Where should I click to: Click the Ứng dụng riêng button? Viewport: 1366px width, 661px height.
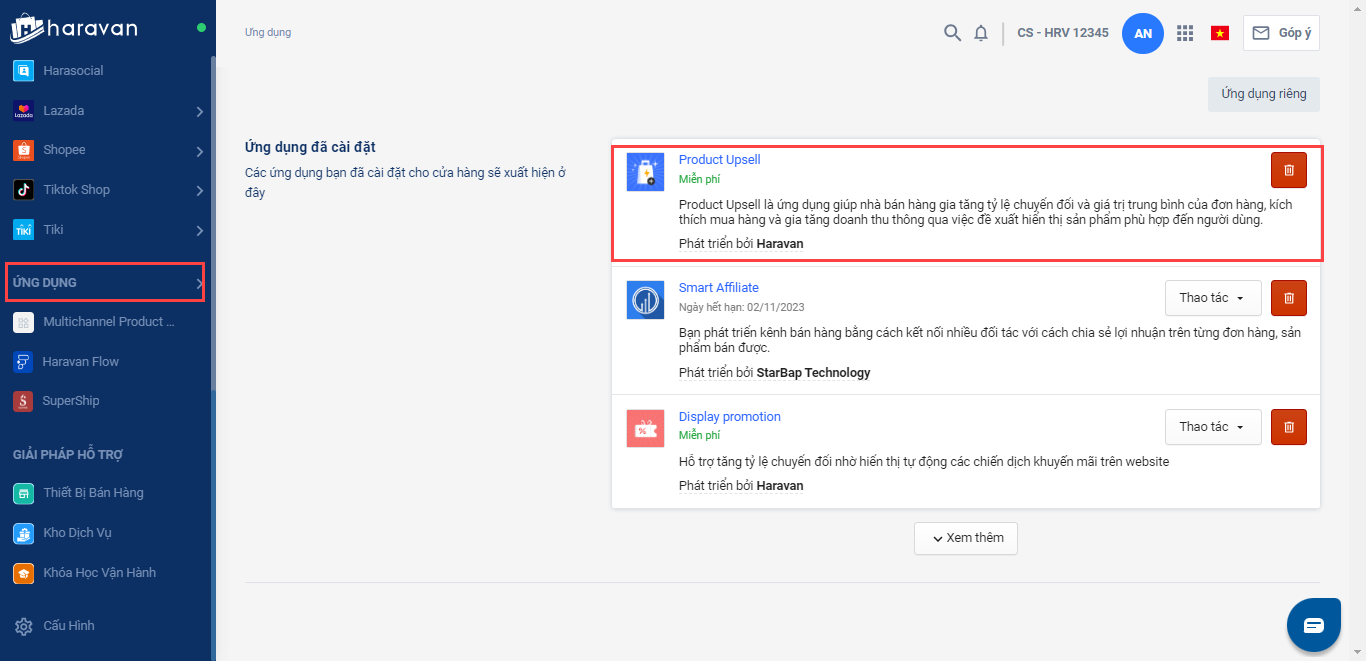1263,94
